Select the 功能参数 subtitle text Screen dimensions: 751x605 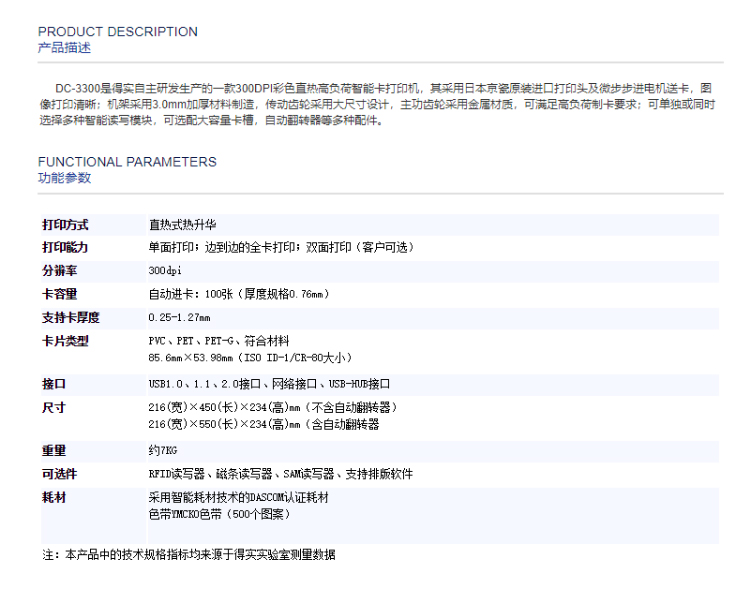tap(64, 178)
